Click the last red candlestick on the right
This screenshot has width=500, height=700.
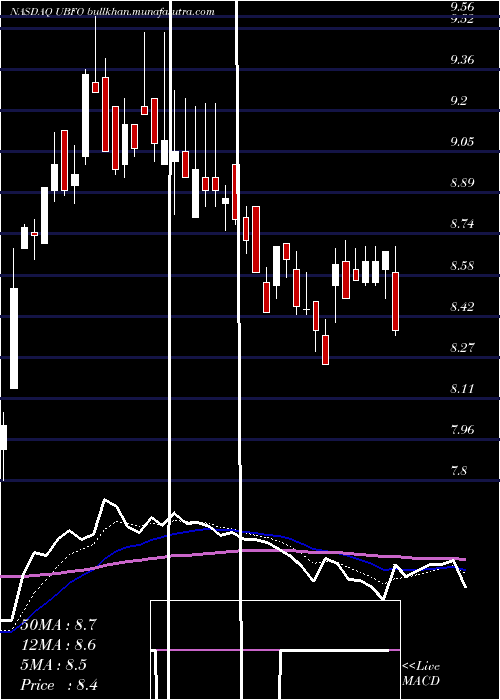(396, 301)
